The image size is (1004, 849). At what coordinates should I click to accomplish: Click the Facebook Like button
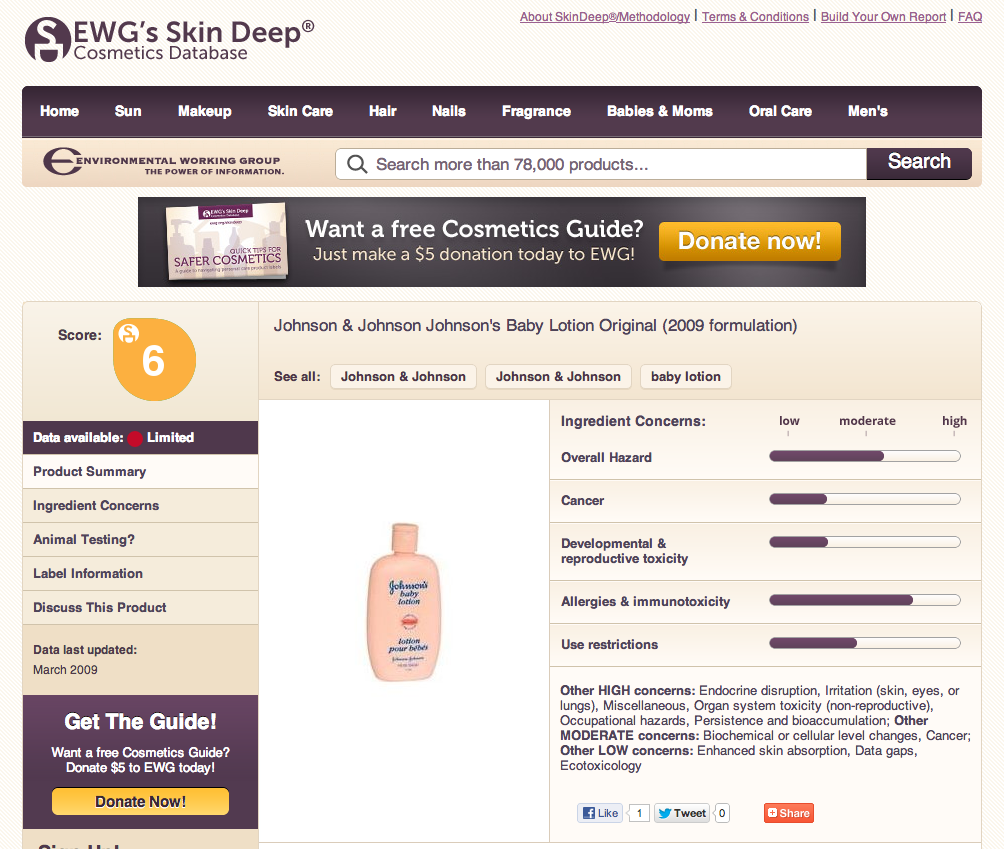pyautogui.click(x=600, y=813)
